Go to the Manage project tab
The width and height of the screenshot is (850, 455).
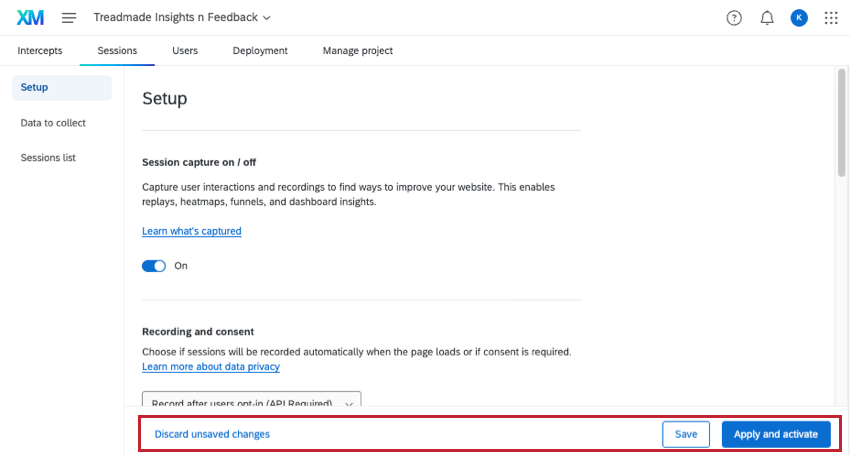[357, 51]
